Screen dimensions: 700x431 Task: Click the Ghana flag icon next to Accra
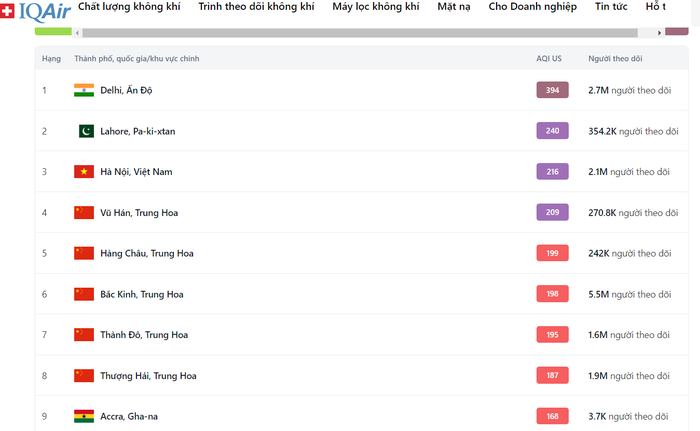[x=84, y=416]
